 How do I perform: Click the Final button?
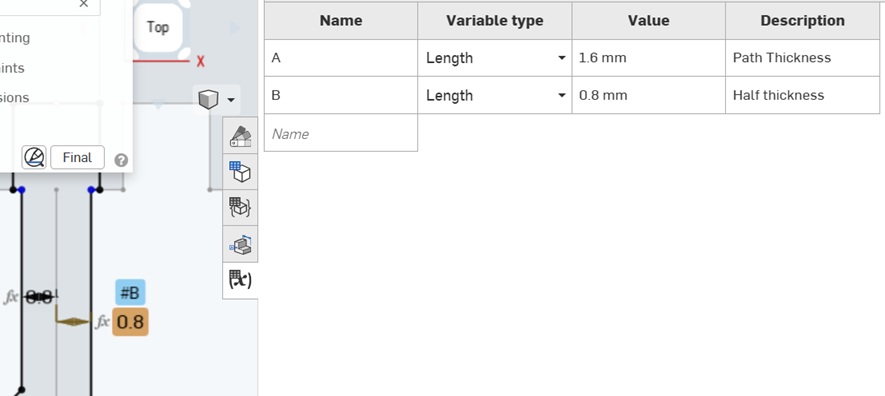(77, 157)
